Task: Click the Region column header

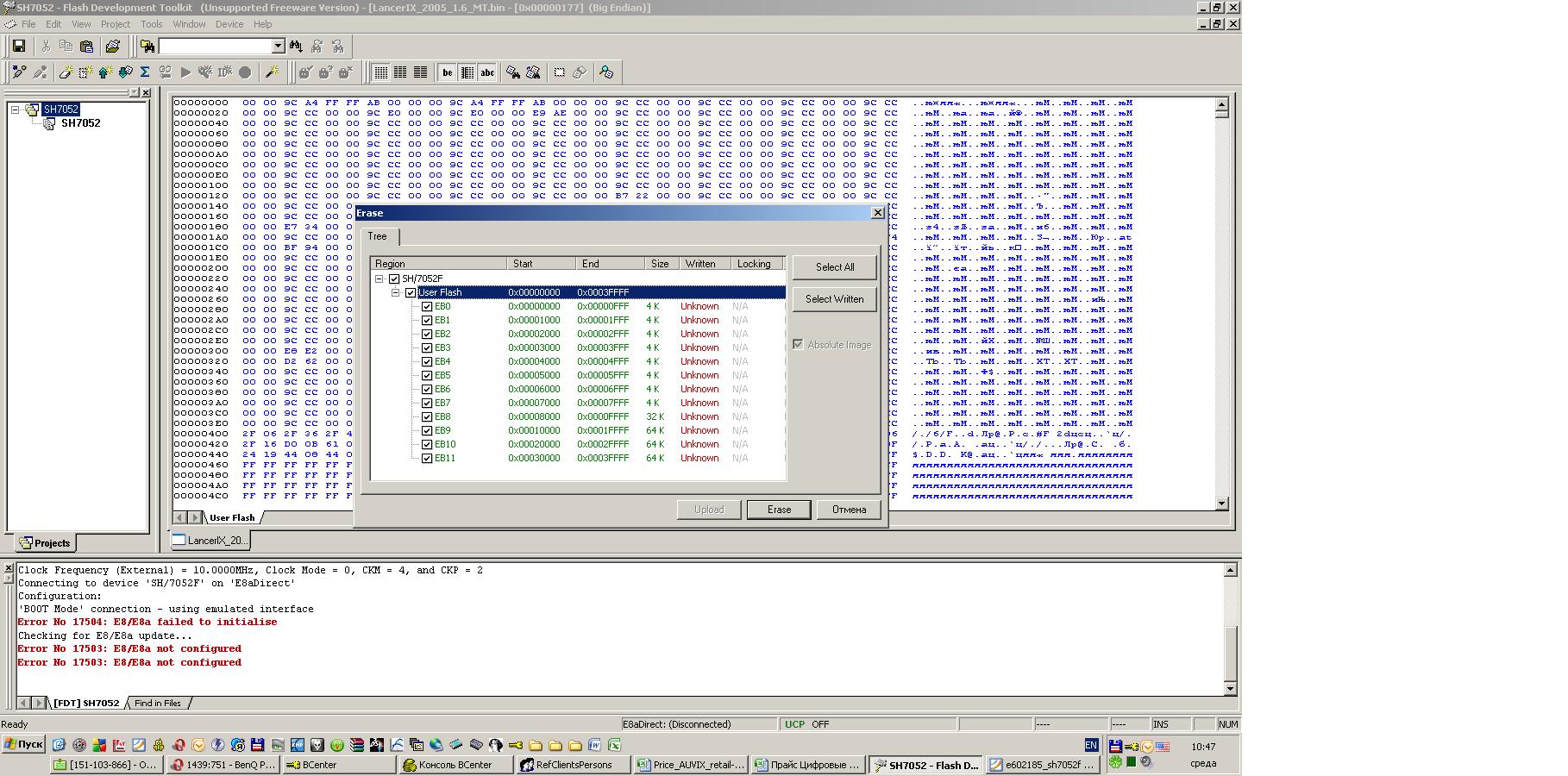Action: click(x=439, y=264)
